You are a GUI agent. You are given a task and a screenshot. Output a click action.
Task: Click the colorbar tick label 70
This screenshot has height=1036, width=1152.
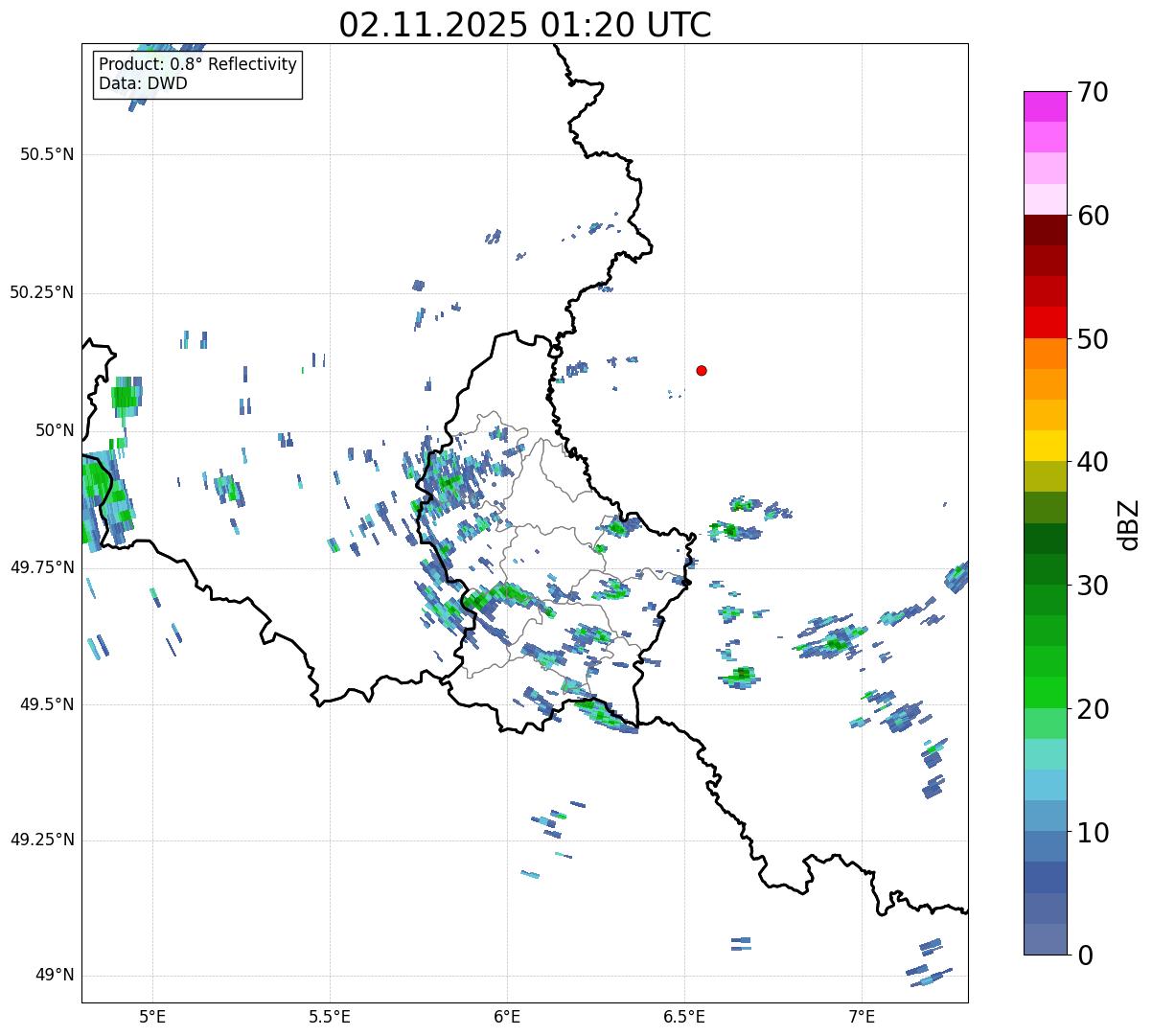(x=1093, y=93)
